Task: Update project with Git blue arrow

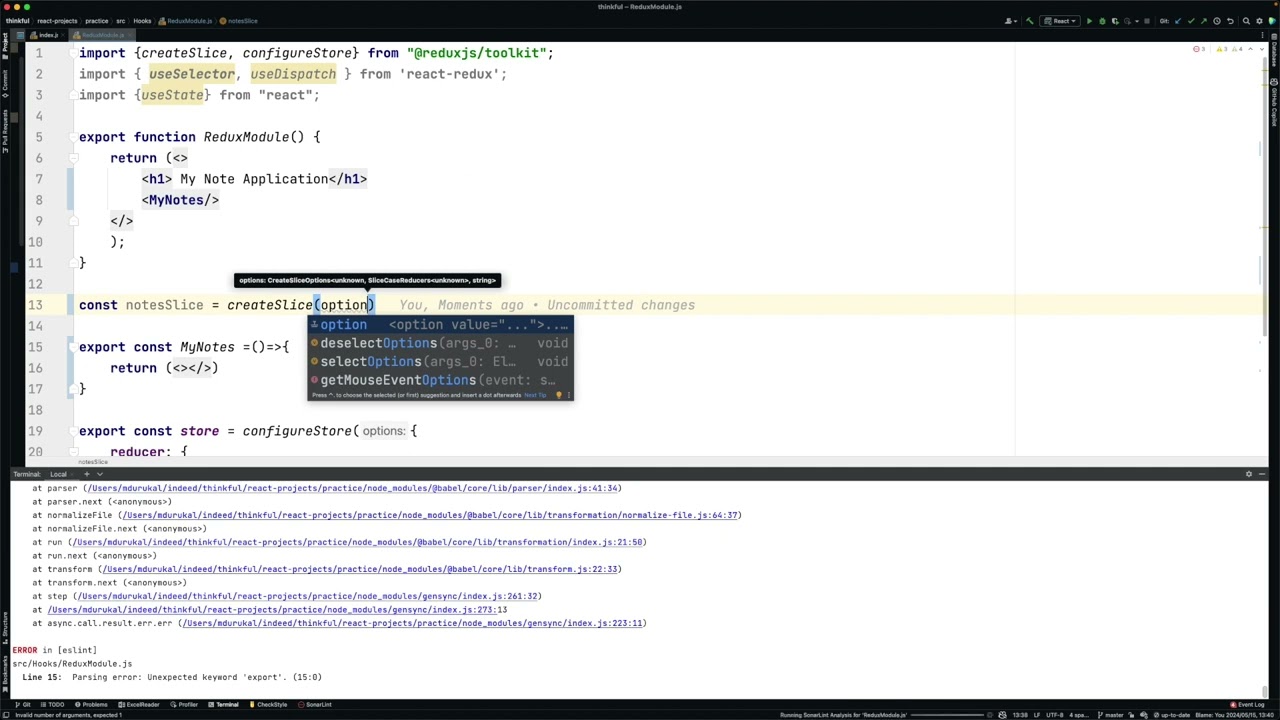Action: click(1178, 21)
